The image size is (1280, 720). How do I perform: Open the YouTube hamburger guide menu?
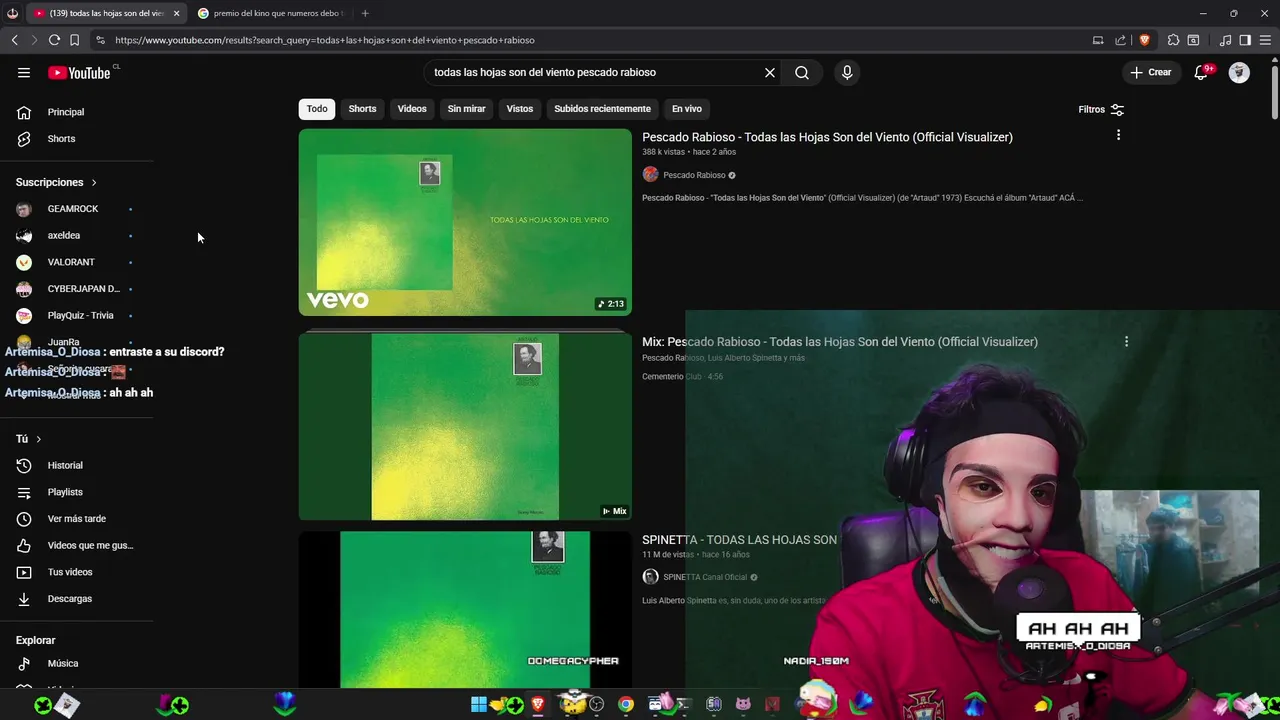point(24,72)
